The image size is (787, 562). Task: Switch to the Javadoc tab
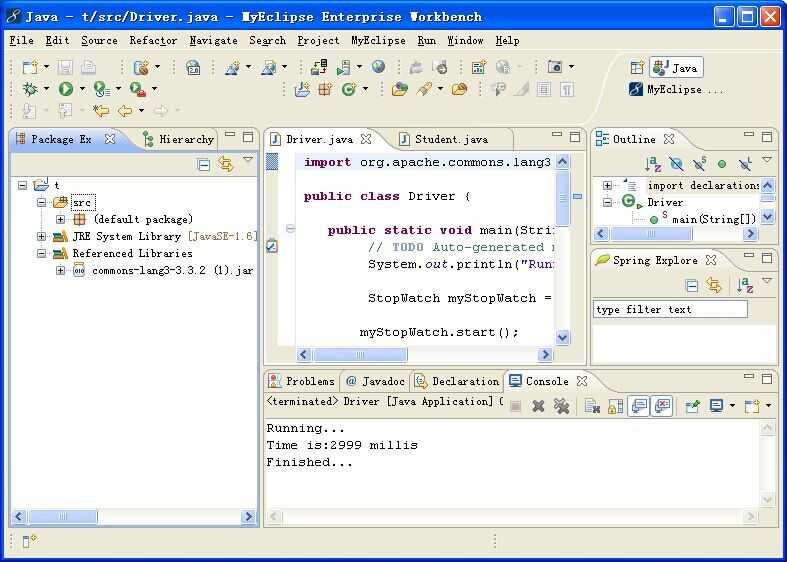(375, 381)
